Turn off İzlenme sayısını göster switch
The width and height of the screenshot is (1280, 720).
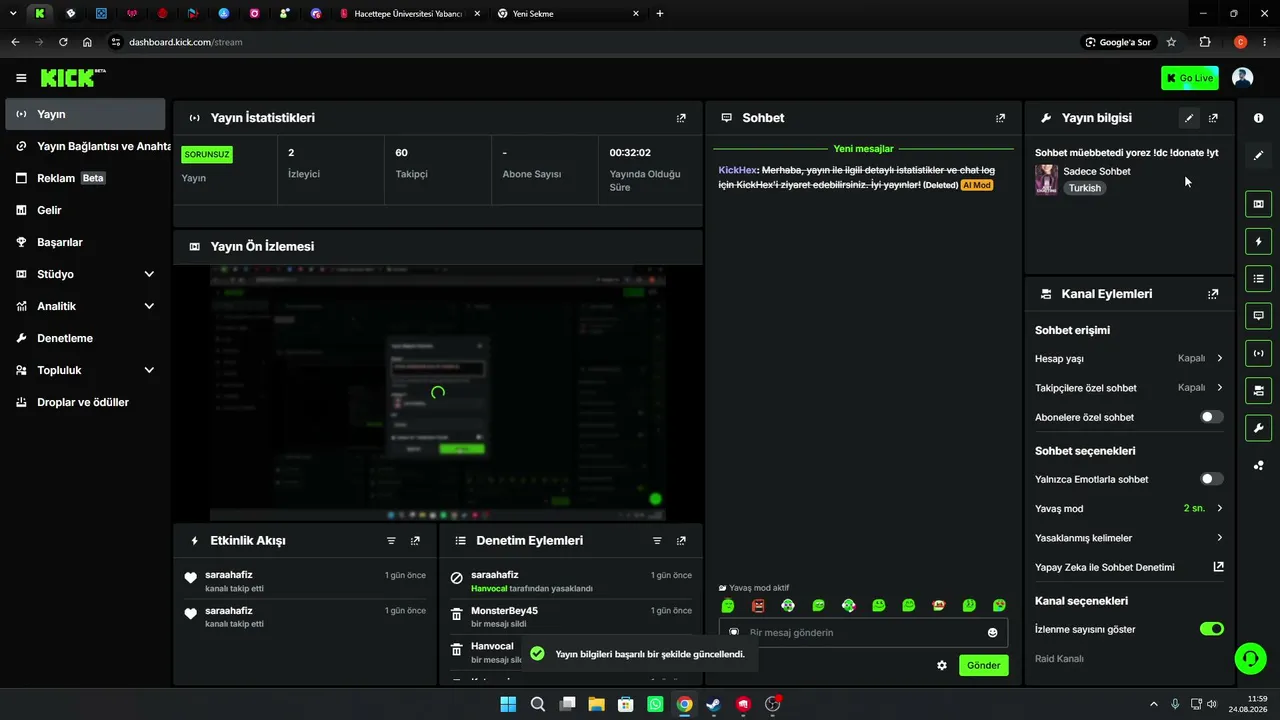click(1211, 629)
